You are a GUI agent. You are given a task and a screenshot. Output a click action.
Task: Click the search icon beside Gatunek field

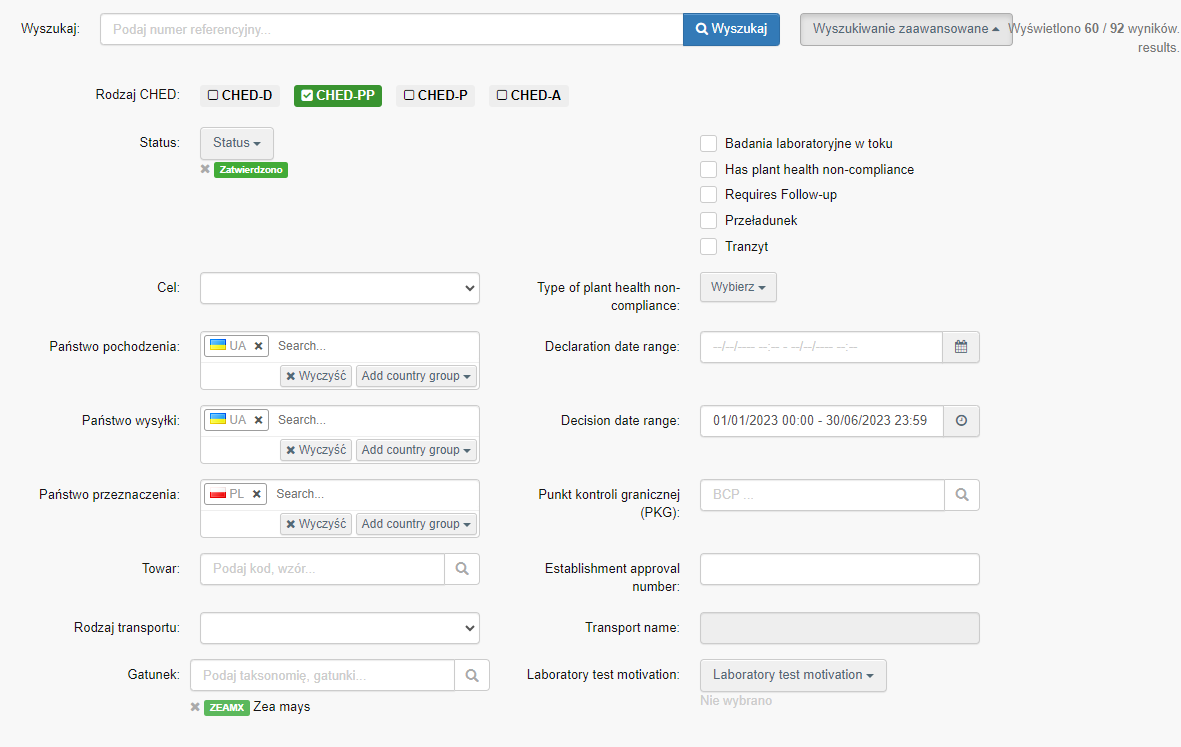coord(472,675)
